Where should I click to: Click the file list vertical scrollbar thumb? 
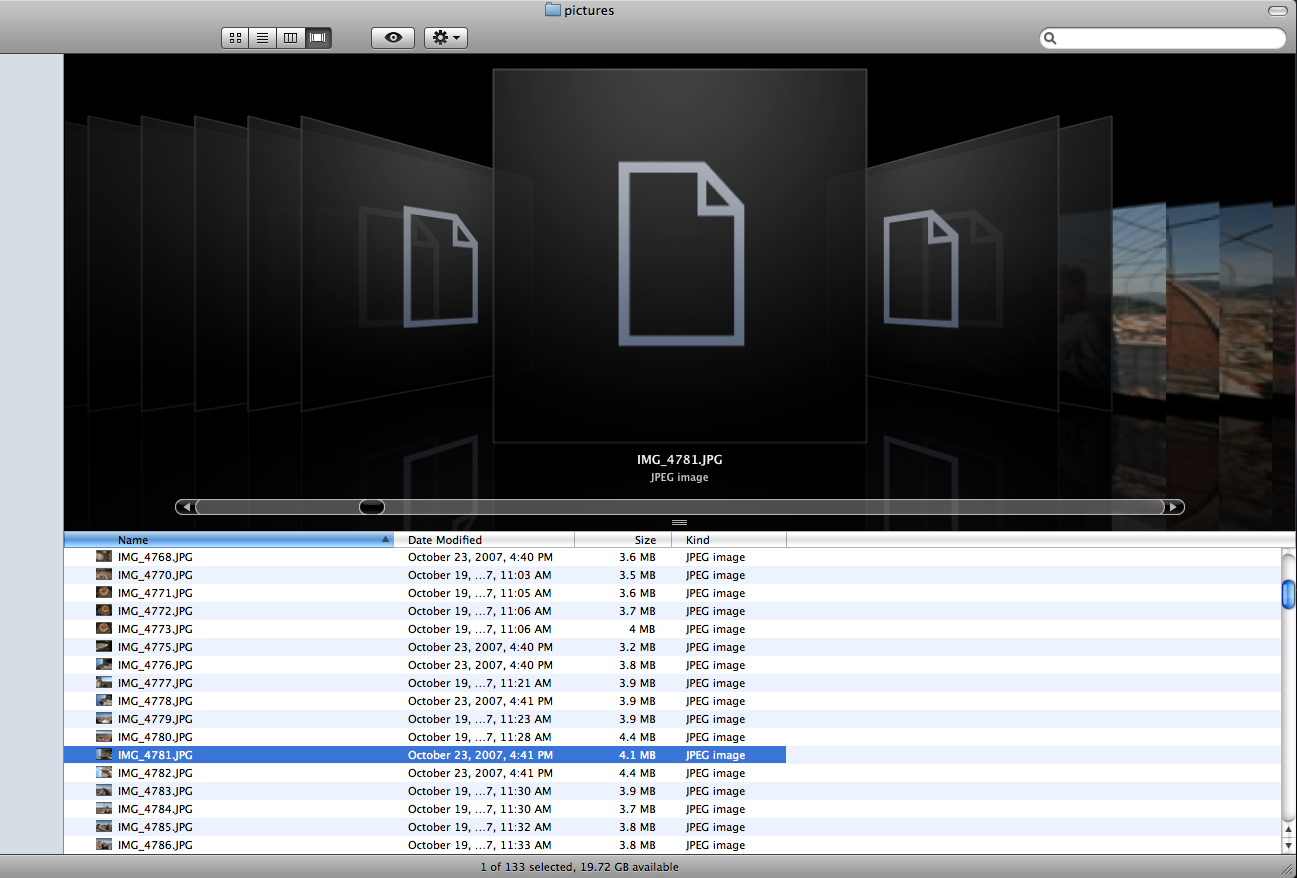coord(1289,594)
